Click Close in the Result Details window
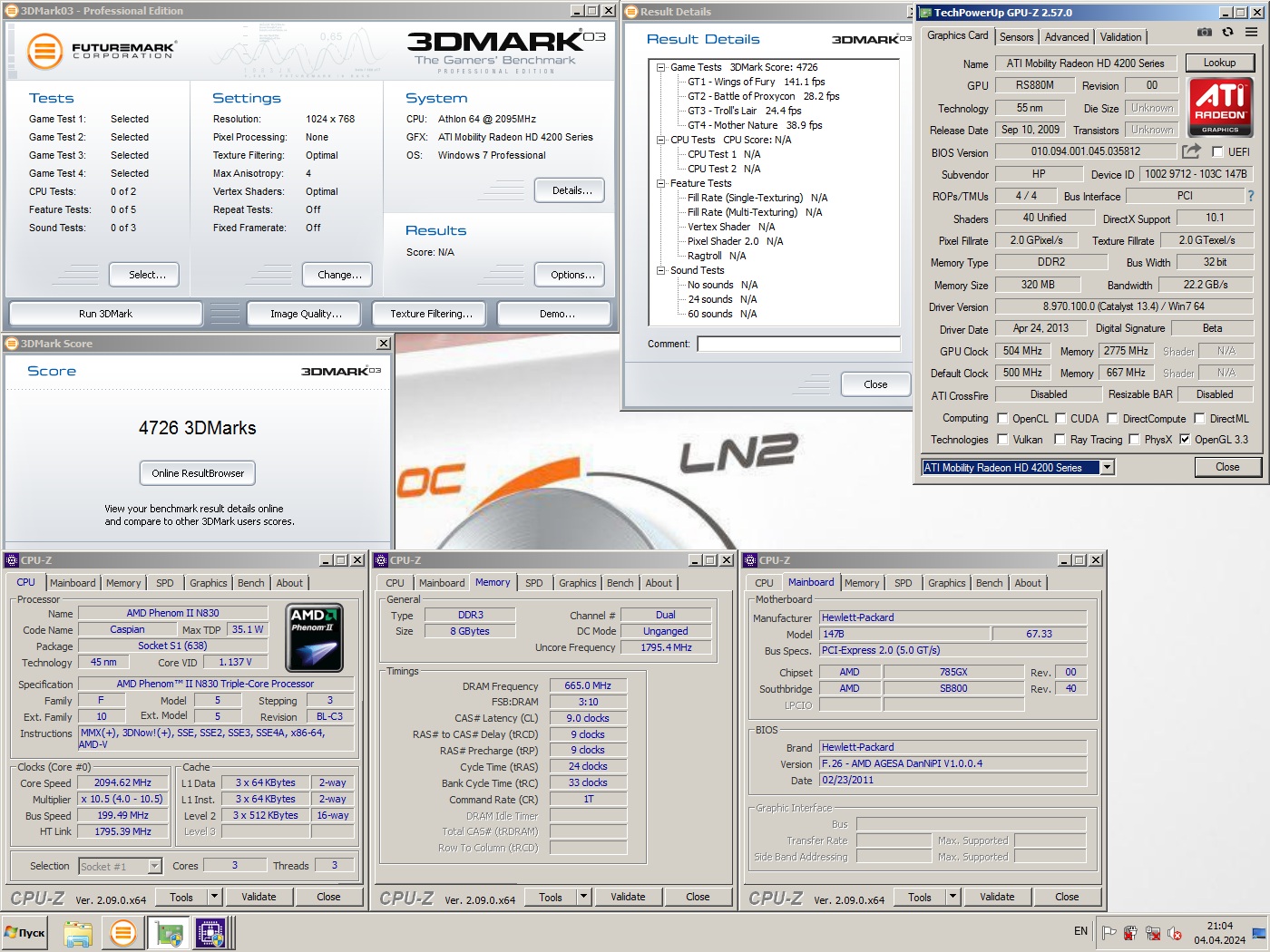 point(875,384)
